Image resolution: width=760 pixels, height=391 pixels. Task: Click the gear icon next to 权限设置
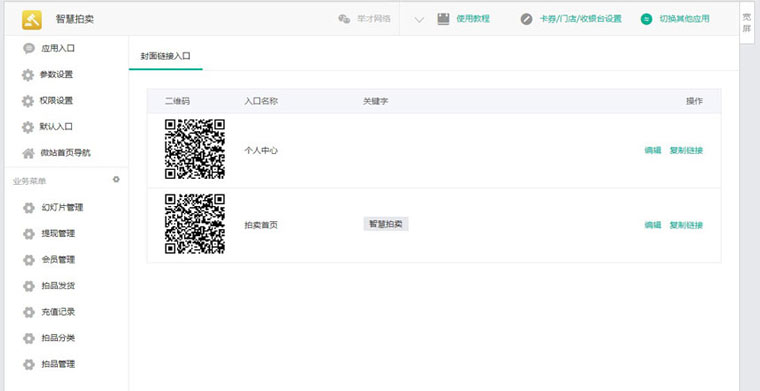[x=28, y=101]
